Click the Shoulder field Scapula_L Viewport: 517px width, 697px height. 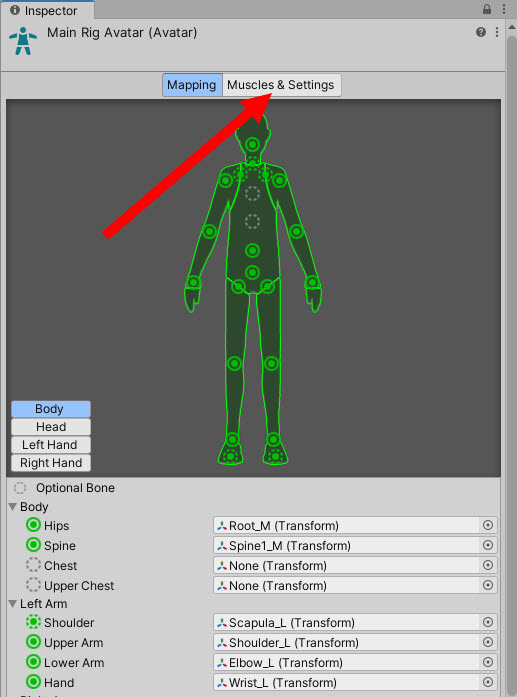[x=355, y=622]
